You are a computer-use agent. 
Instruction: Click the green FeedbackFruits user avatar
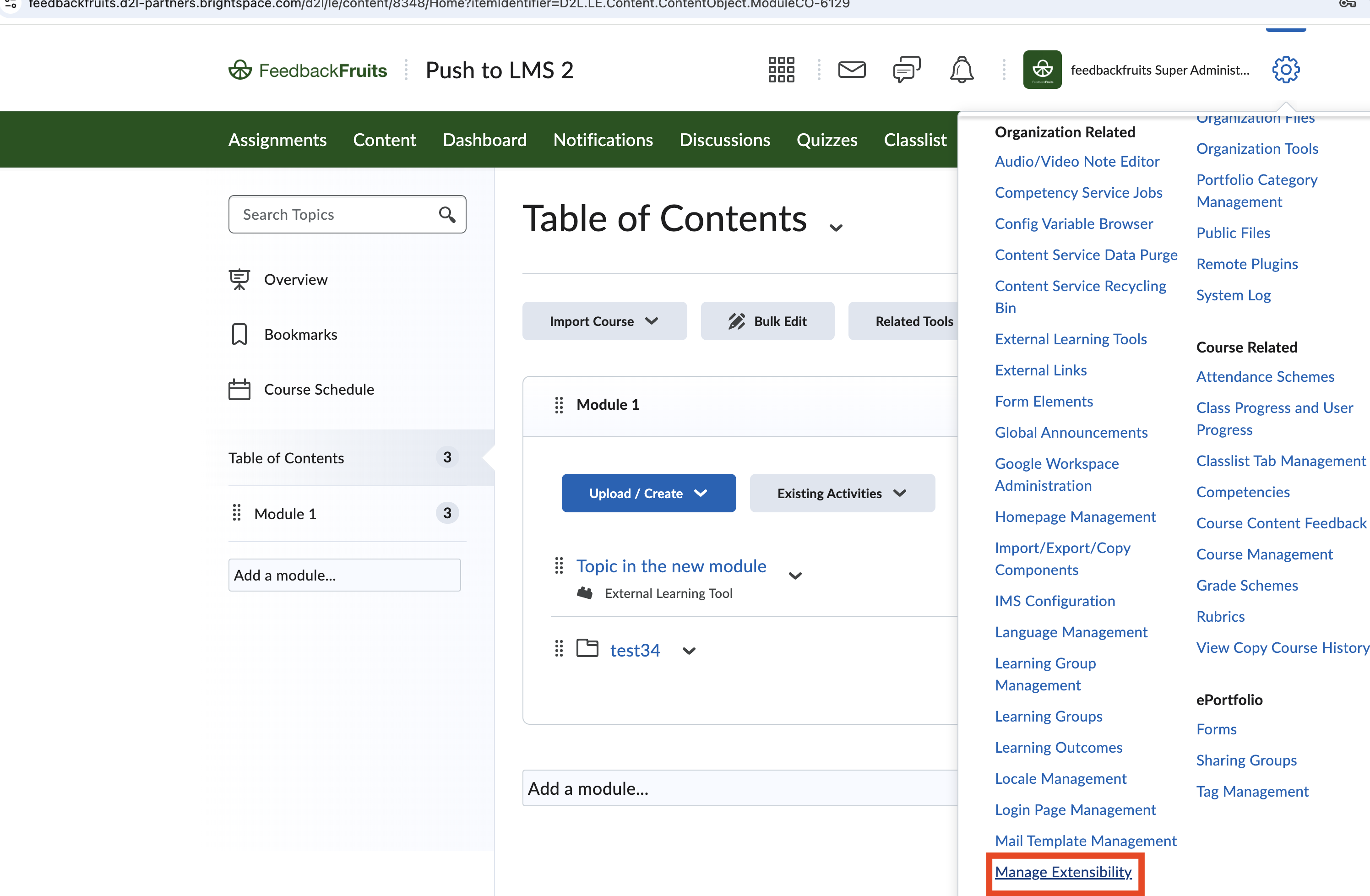pos(1042,70)
